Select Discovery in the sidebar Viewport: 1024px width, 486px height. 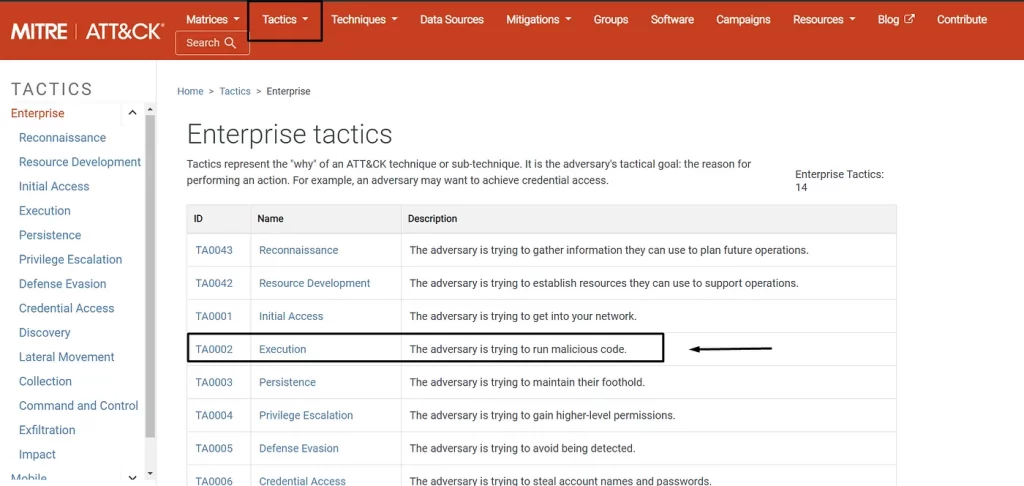pos(44,332)
